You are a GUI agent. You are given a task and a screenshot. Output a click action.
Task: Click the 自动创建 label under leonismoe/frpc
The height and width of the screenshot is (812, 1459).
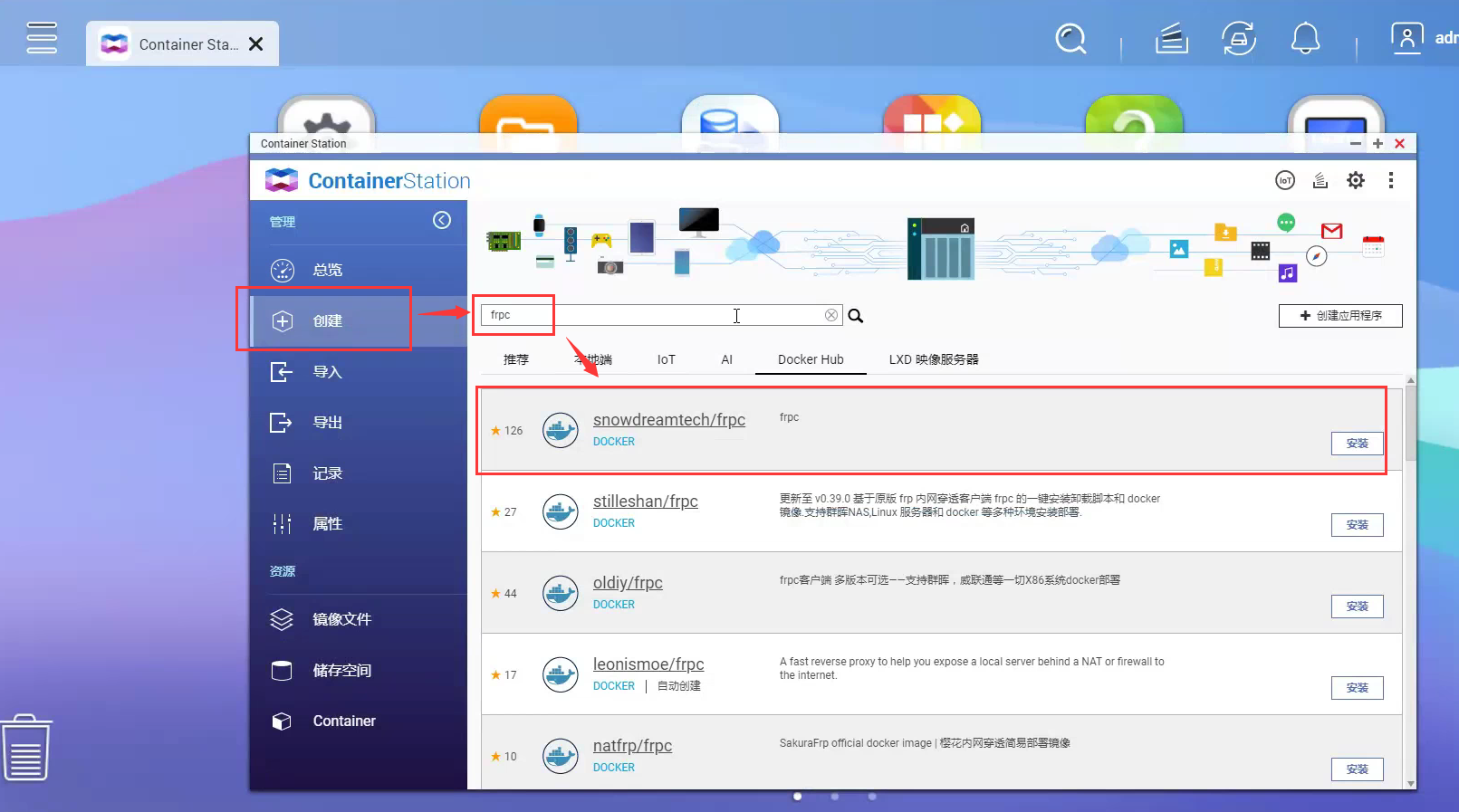click(679, 686)
